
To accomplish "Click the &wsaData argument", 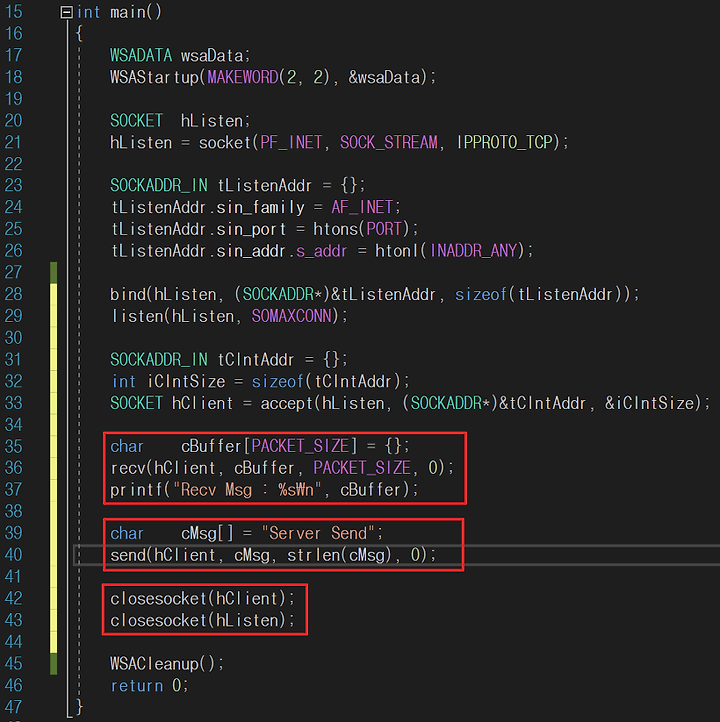I will [x=384, y=77].
